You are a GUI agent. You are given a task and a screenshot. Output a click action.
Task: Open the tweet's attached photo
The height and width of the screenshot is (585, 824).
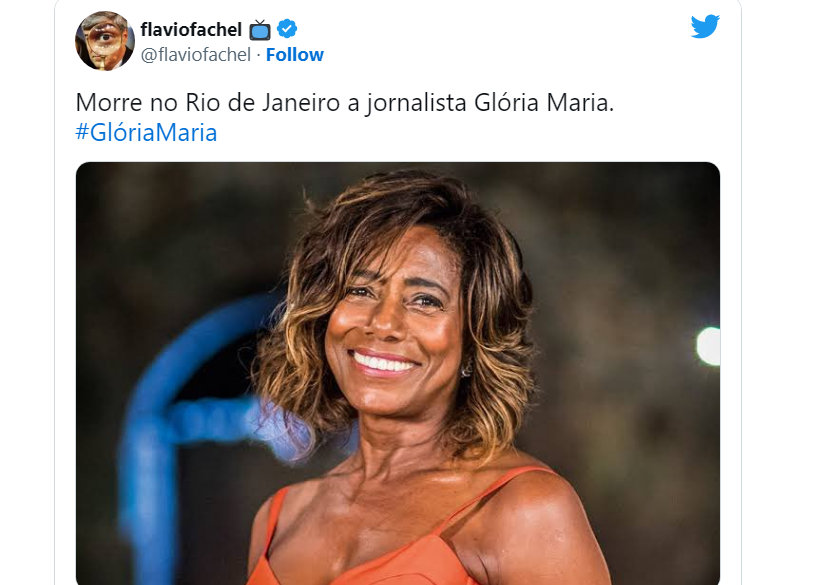(x=398, y=373)
